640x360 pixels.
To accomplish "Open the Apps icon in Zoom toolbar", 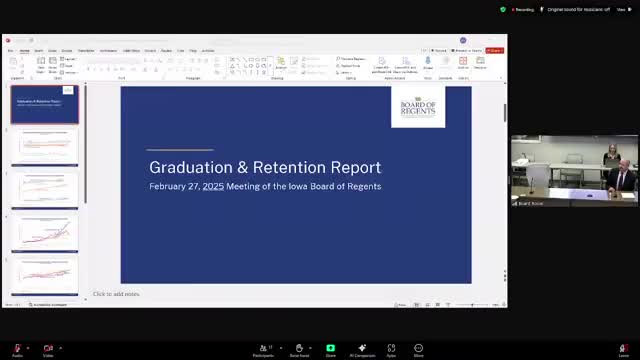I will coord(391,350).
